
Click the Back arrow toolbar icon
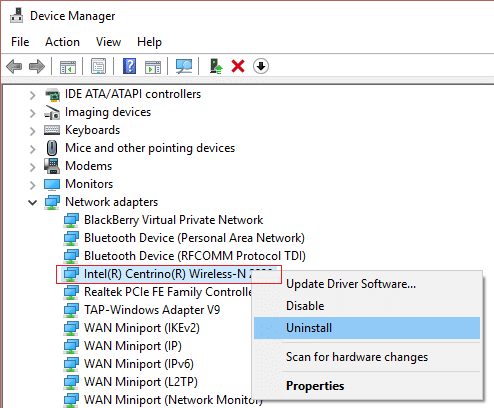click(14, 66)
